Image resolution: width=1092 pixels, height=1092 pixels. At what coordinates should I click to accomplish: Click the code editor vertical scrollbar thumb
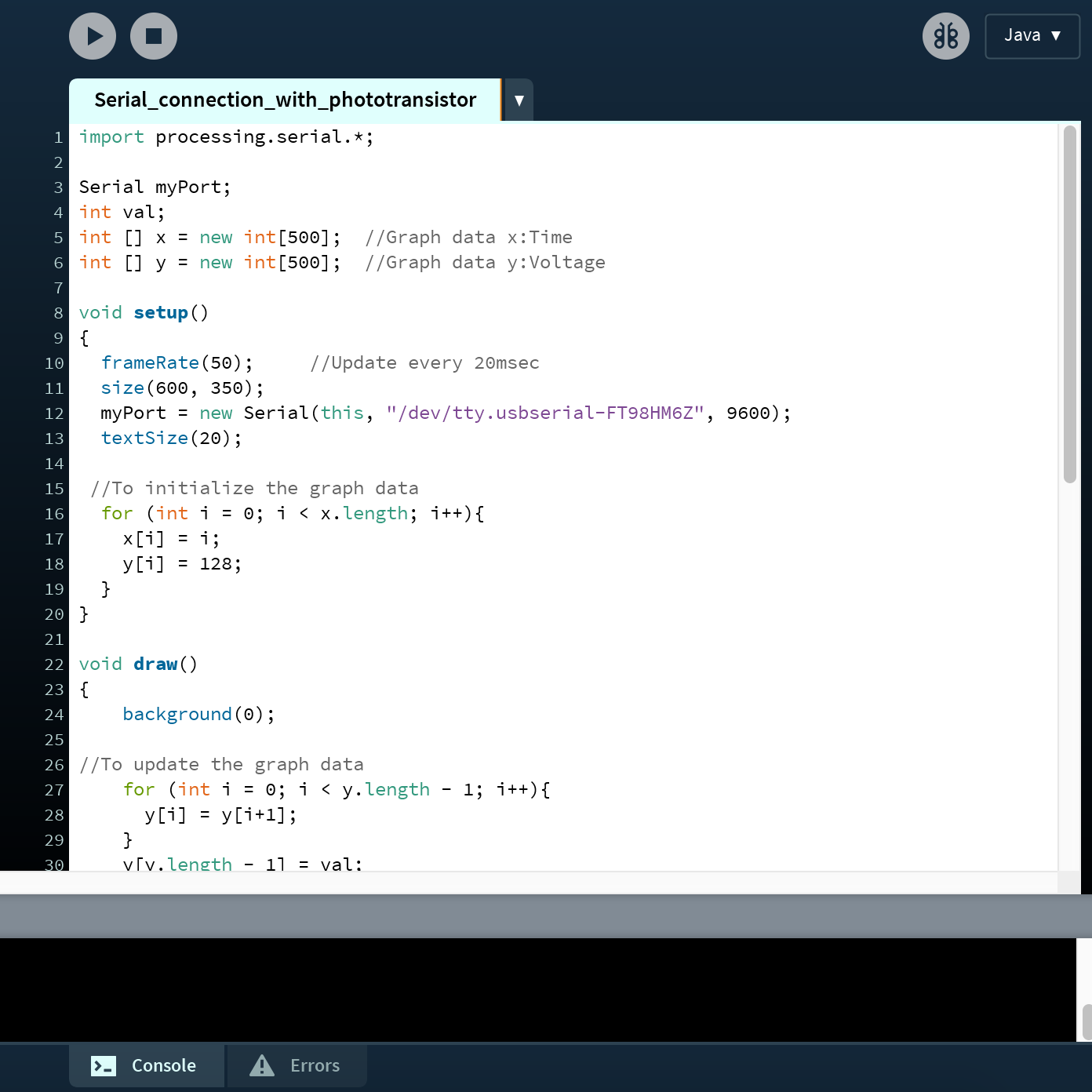(x=1070, y=304)
